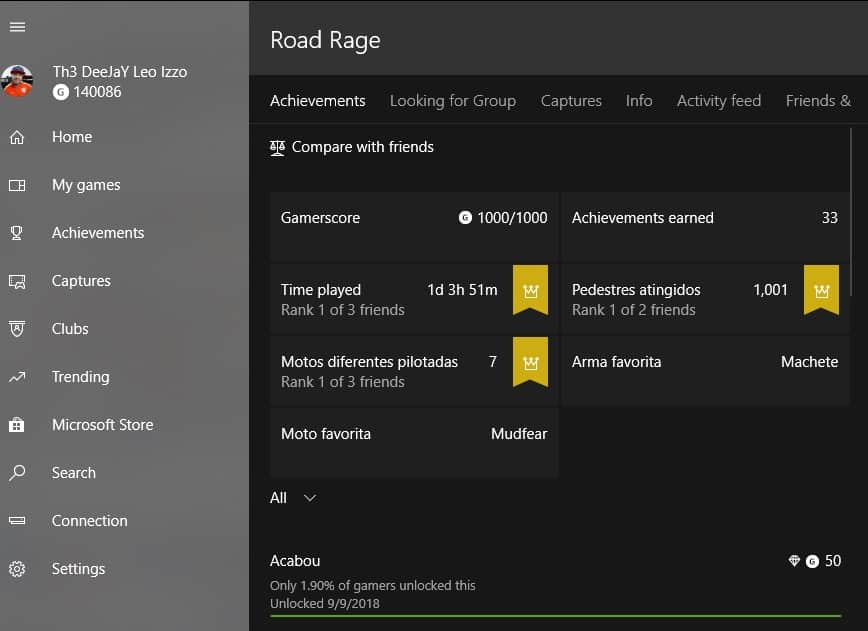This screenshot has width=868, height=631.
Task: Click the Connection console icon
Action: click(x=17, y=521)
